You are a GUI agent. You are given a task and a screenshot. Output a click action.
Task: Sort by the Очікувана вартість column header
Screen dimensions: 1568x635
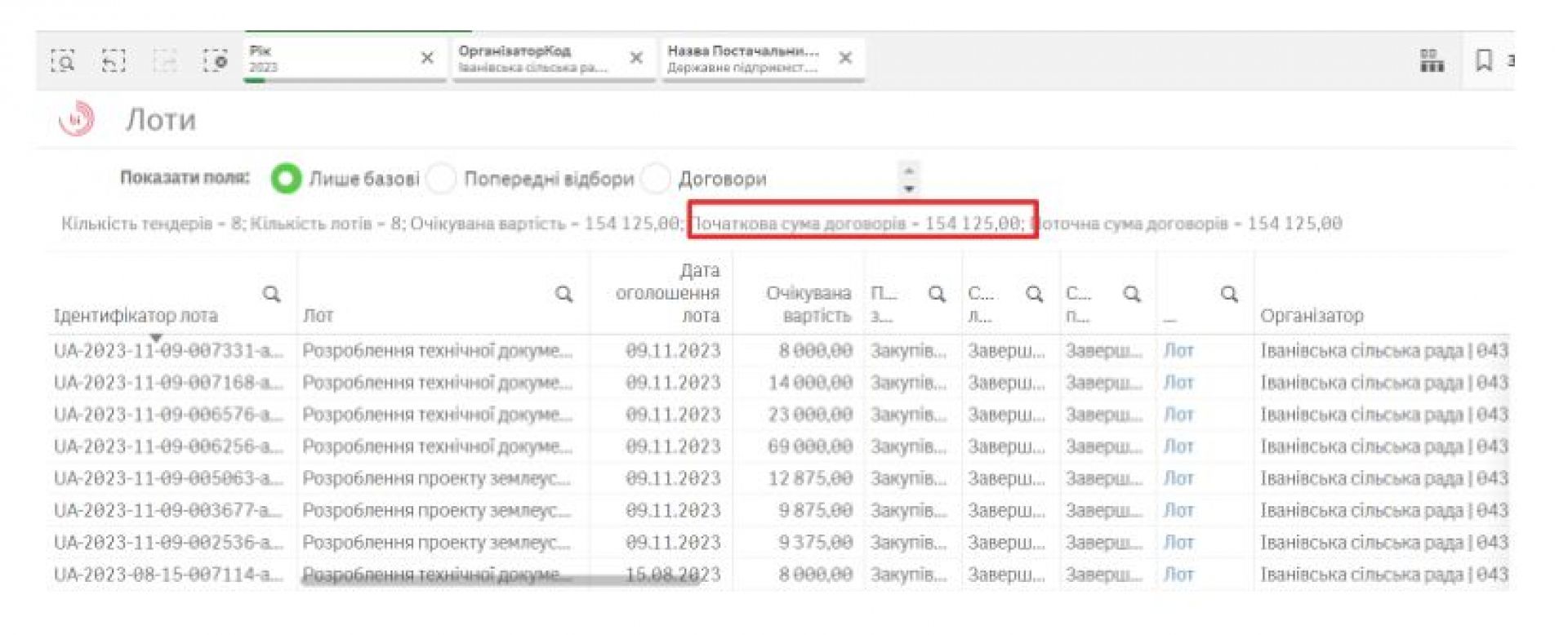(808, 304)
